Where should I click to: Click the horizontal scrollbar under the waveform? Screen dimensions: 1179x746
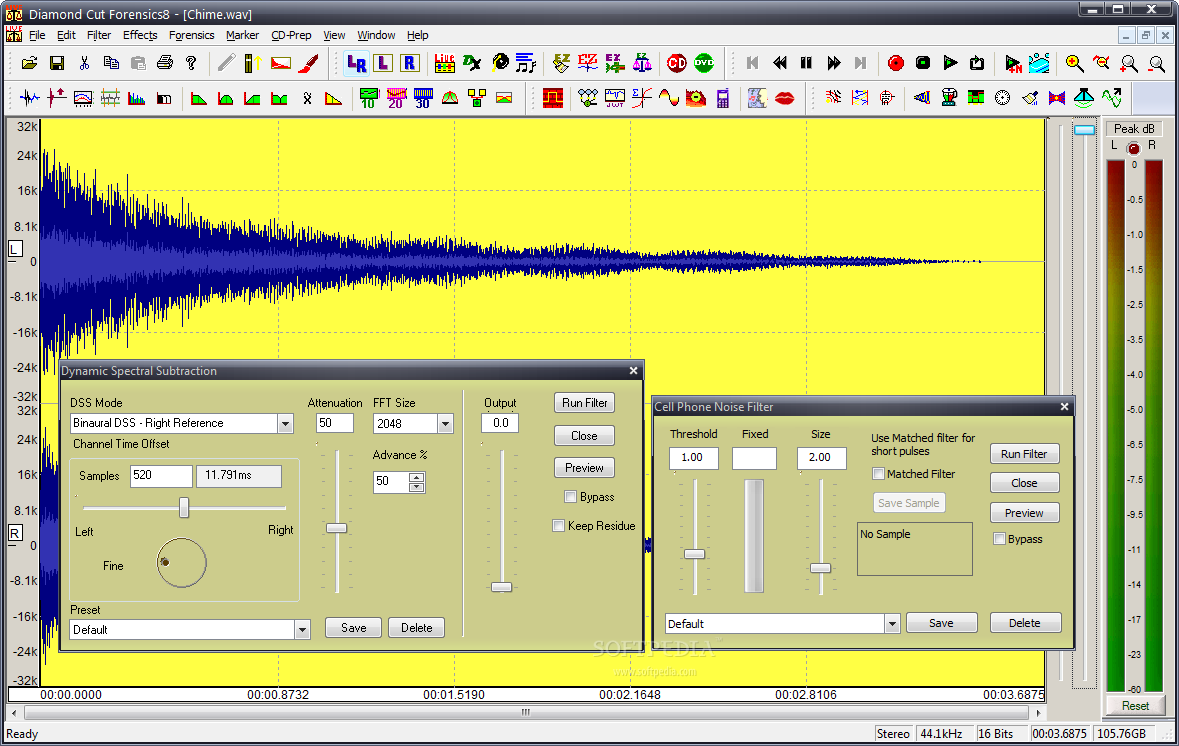click(x=526, y=712)
